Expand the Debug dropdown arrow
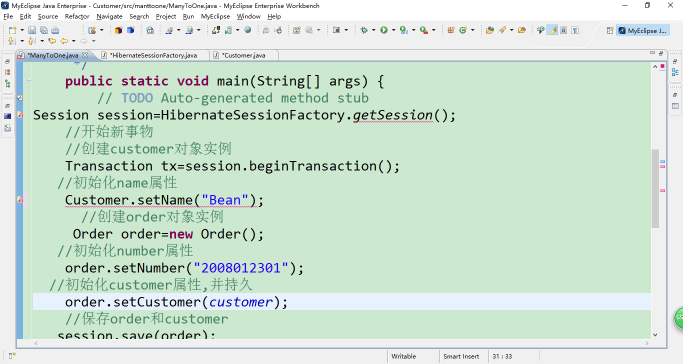This screenshot has width=683, height=364. pyautogui.click(x=373, y=30)
